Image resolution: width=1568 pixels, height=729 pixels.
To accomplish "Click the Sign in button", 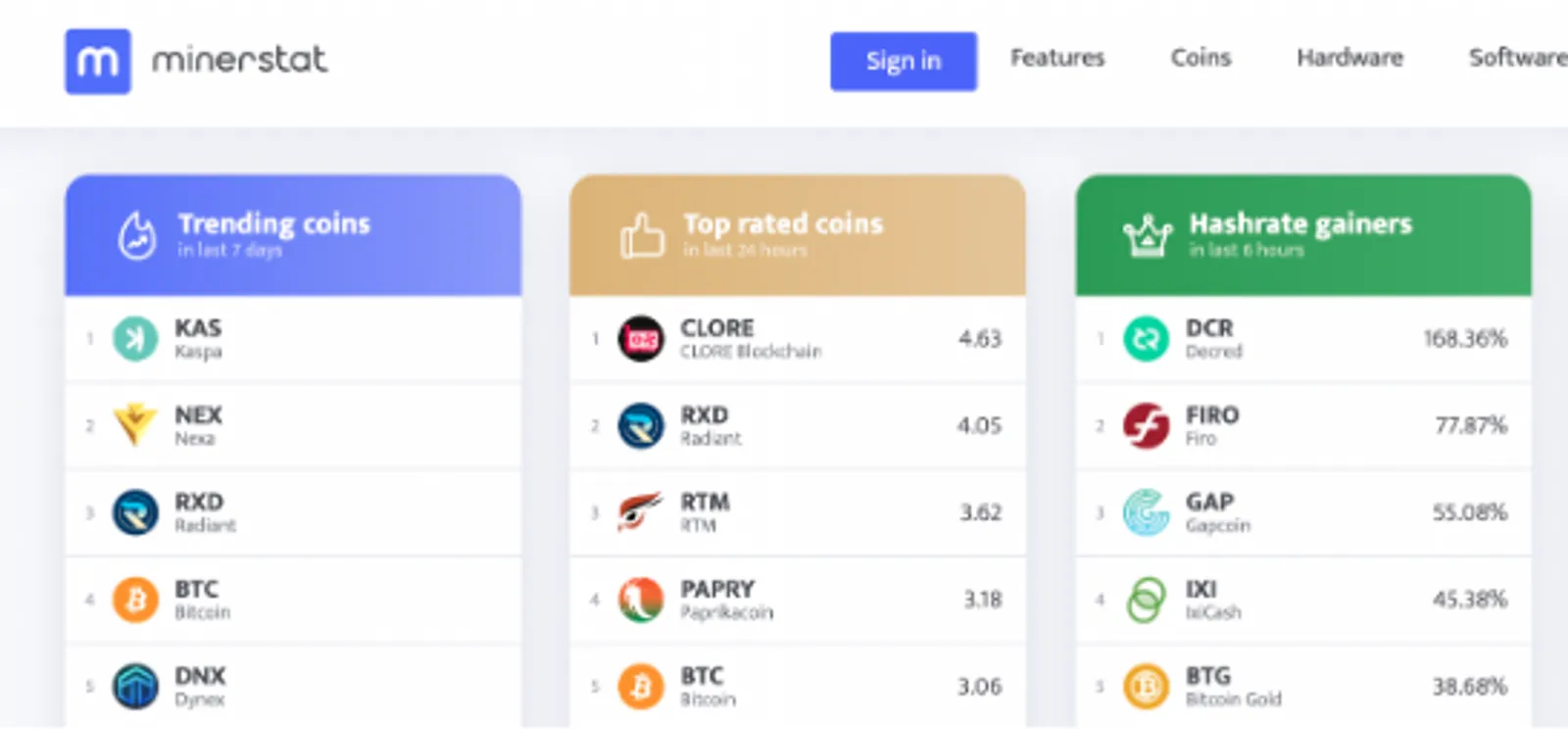I will pos(904,61).
